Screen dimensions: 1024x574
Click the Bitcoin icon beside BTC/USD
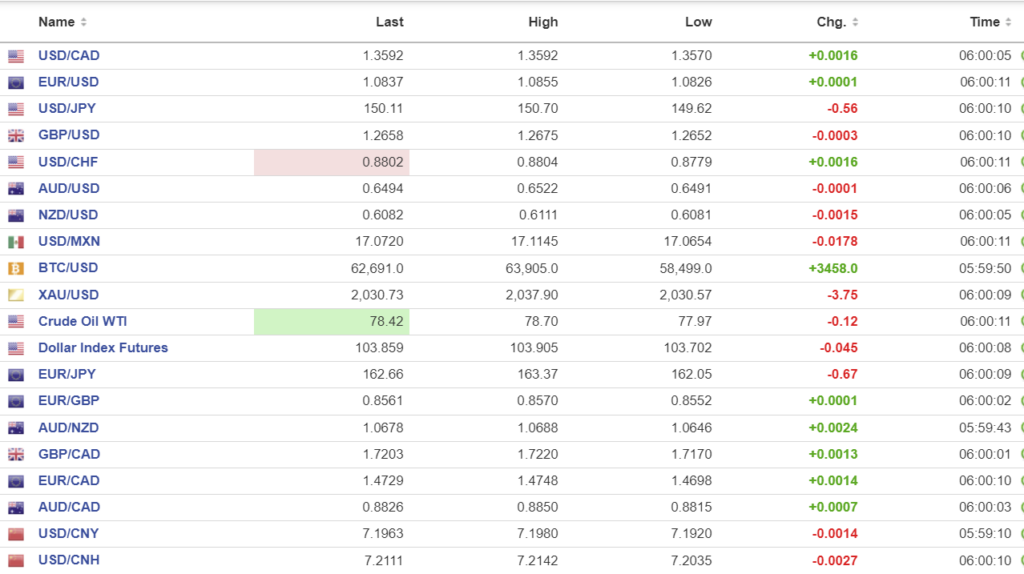16,268
